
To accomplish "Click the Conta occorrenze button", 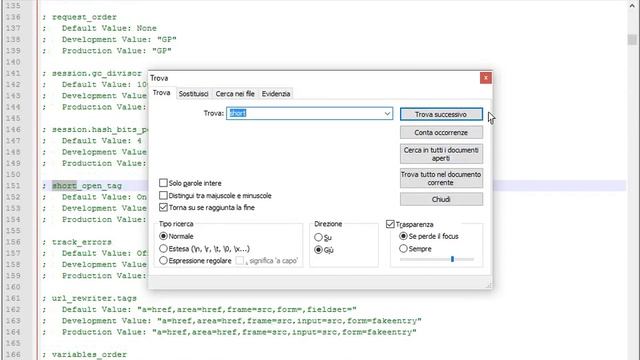I will pyautogui.click(x=441, y=132).
